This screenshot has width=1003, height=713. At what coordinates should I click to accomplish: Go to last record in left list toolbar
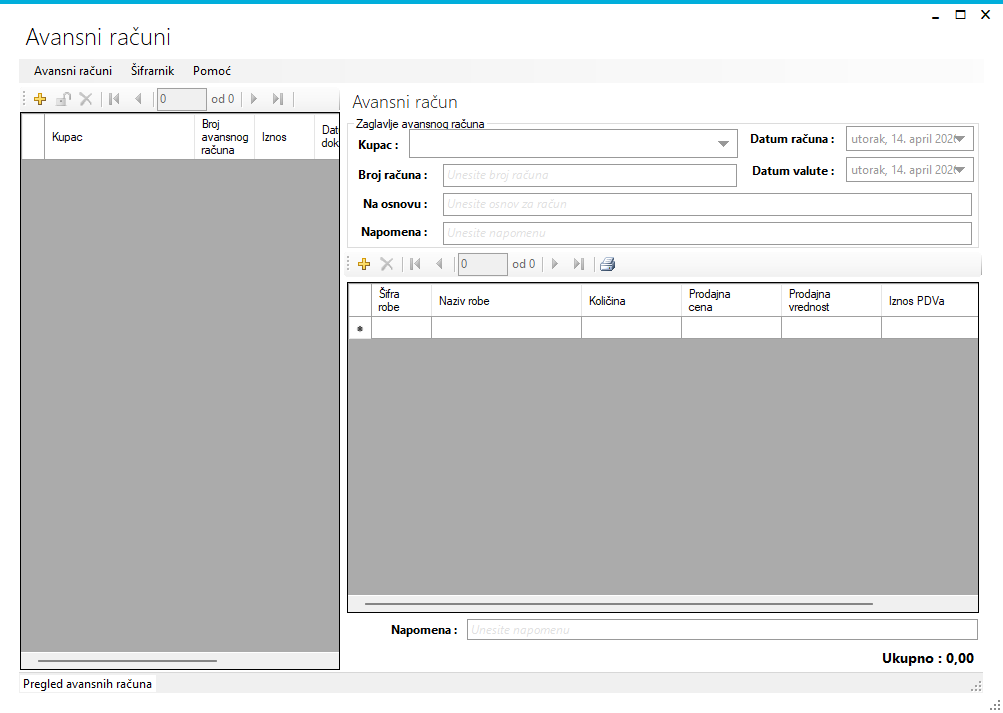pos(278,99)
